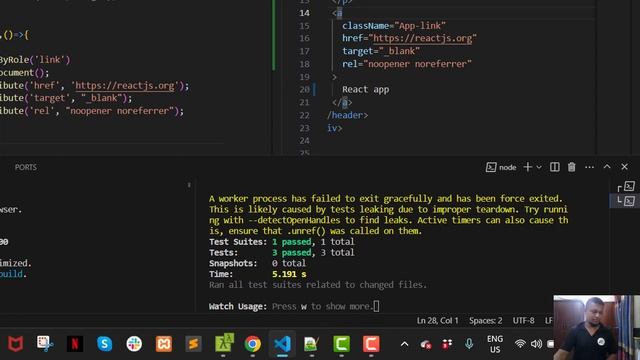Kill terminal with the trash icon
The image size is (640, 360).
571,167
